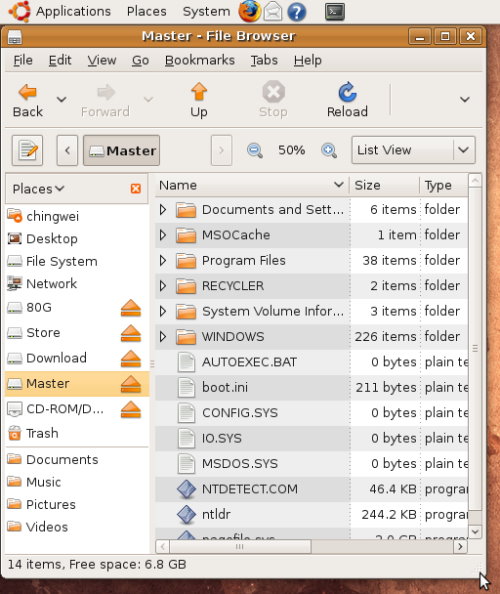The height and width of the screenshot is (594, 500).
Task: Navigate up to the parent folder
Action: pos(199,100)
